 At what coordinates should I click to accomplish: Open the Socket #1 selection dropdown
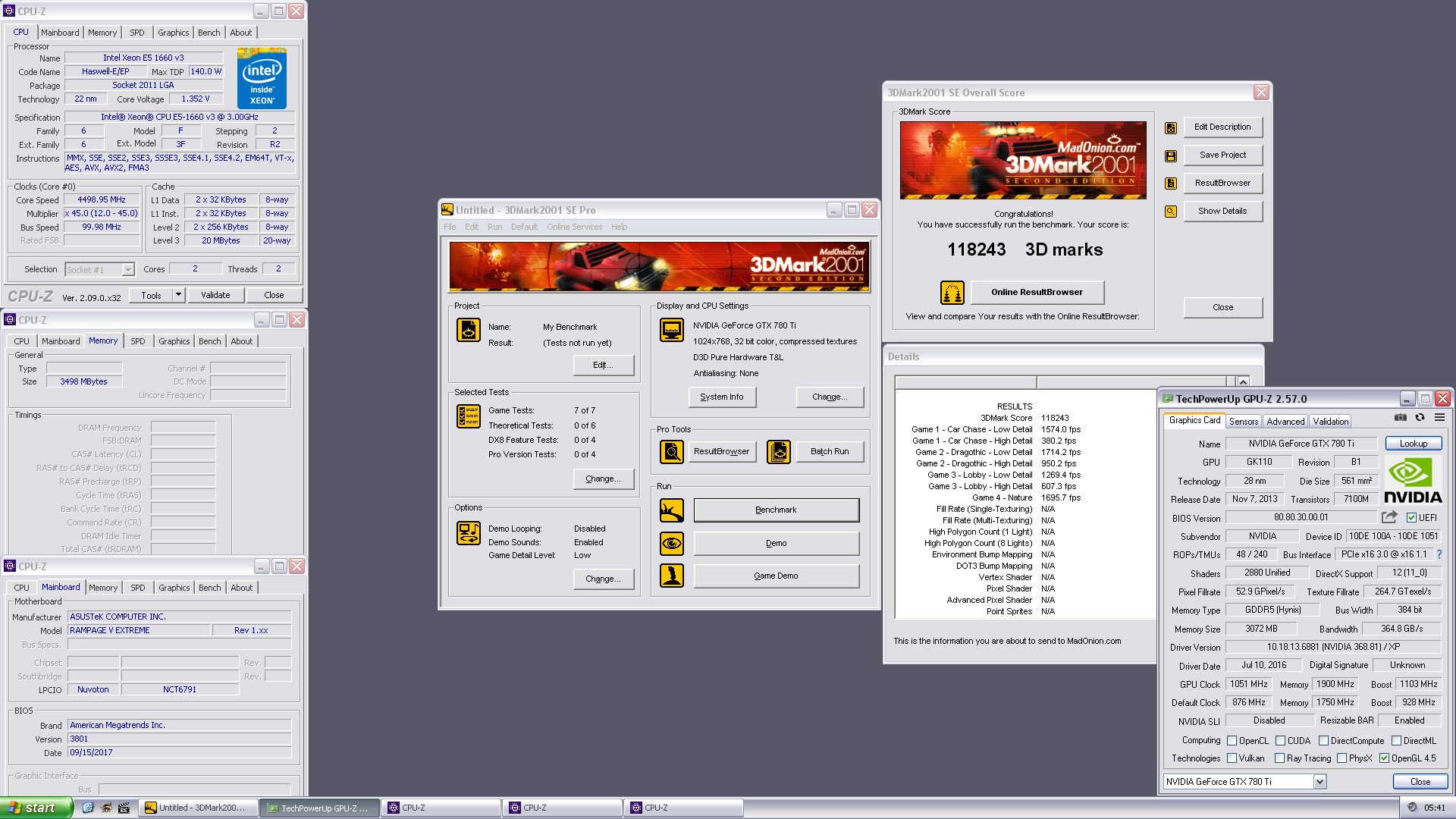128,270
